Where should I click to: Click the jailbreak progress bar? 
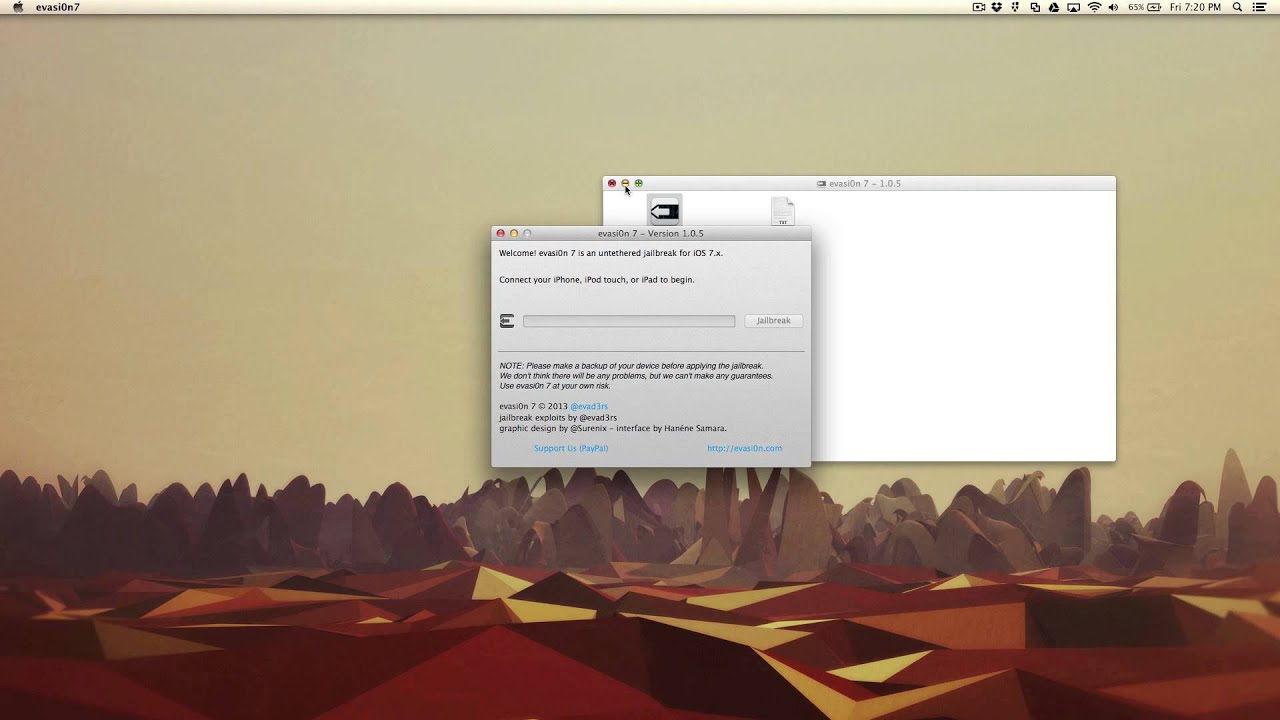coord(629,321)
